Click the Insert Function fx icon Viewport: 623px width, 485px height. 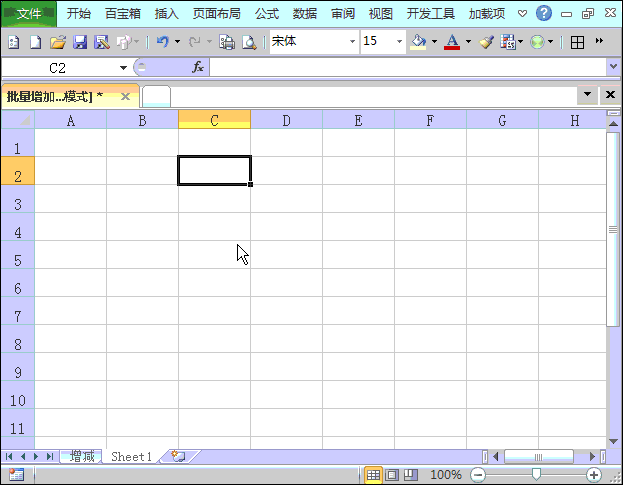(x=198, y=67)
